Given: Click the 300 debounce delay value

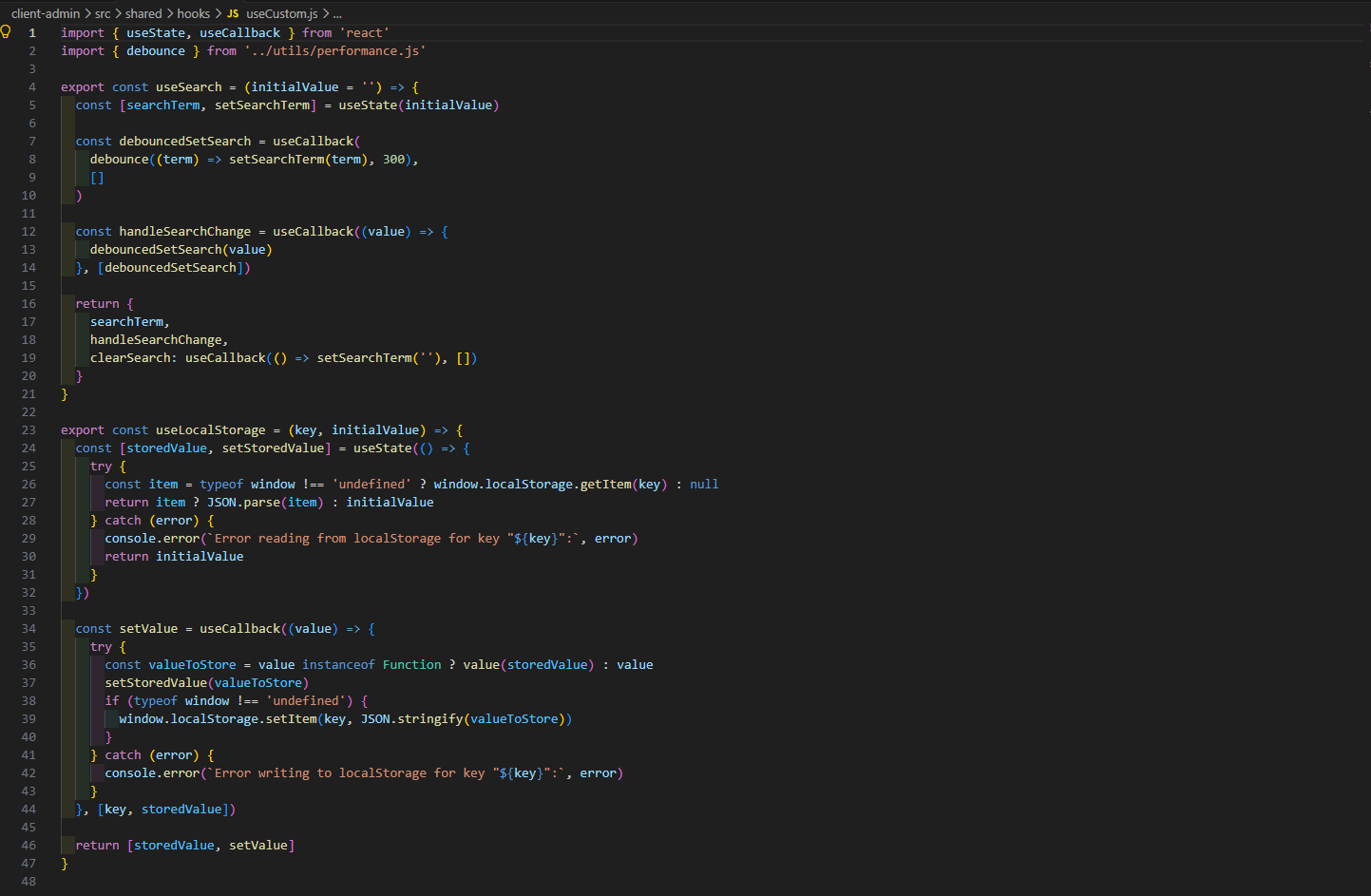Looking at the screenshot, I should pos(394,159).
